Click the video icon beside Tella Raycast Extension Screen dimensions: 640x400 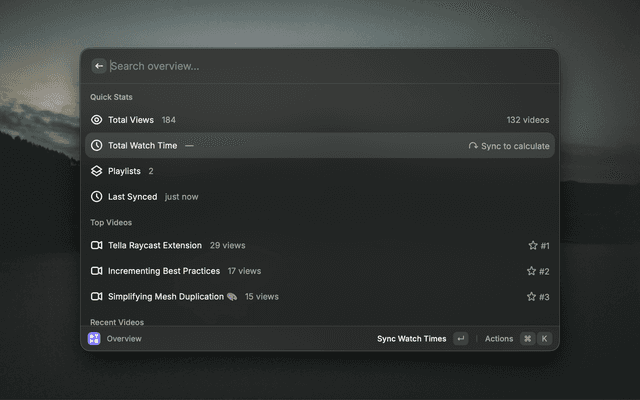click(x=97, y=245)
